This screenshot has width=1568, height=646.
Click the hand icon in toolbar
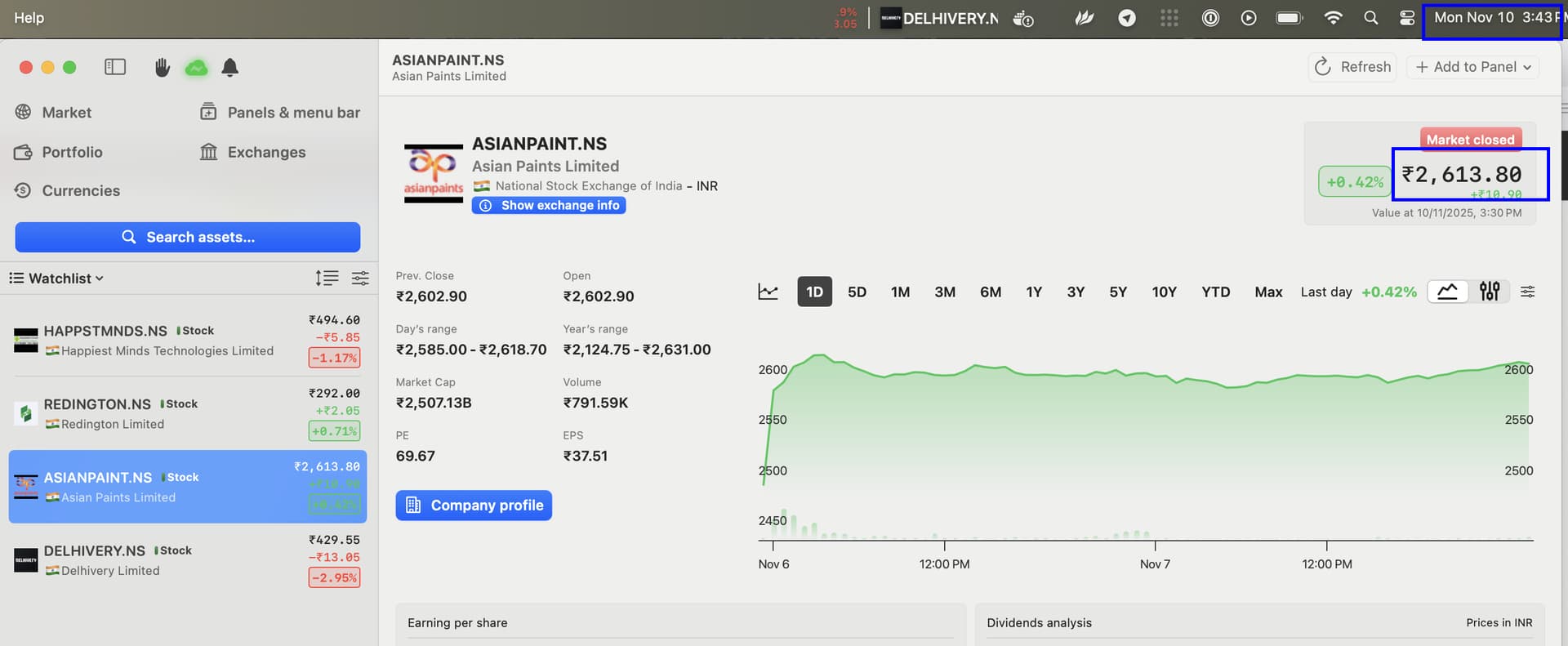click(163, 67)
